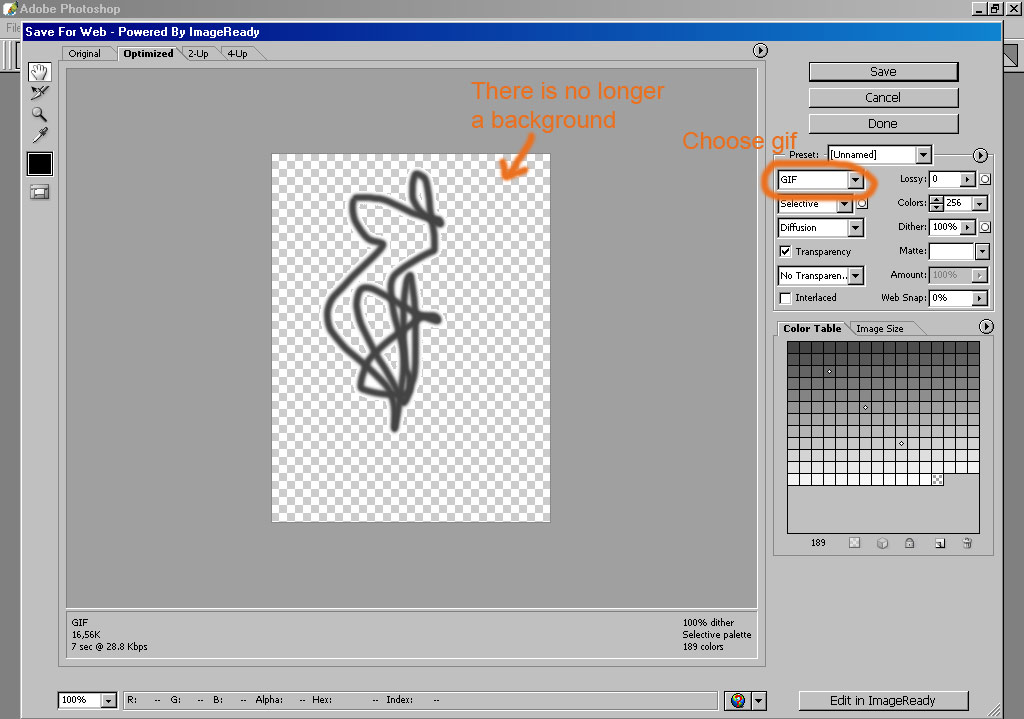Enable the Interlaced checkbox
The width and height of the screenshot is (1024, 719).
tap(785, 298)
